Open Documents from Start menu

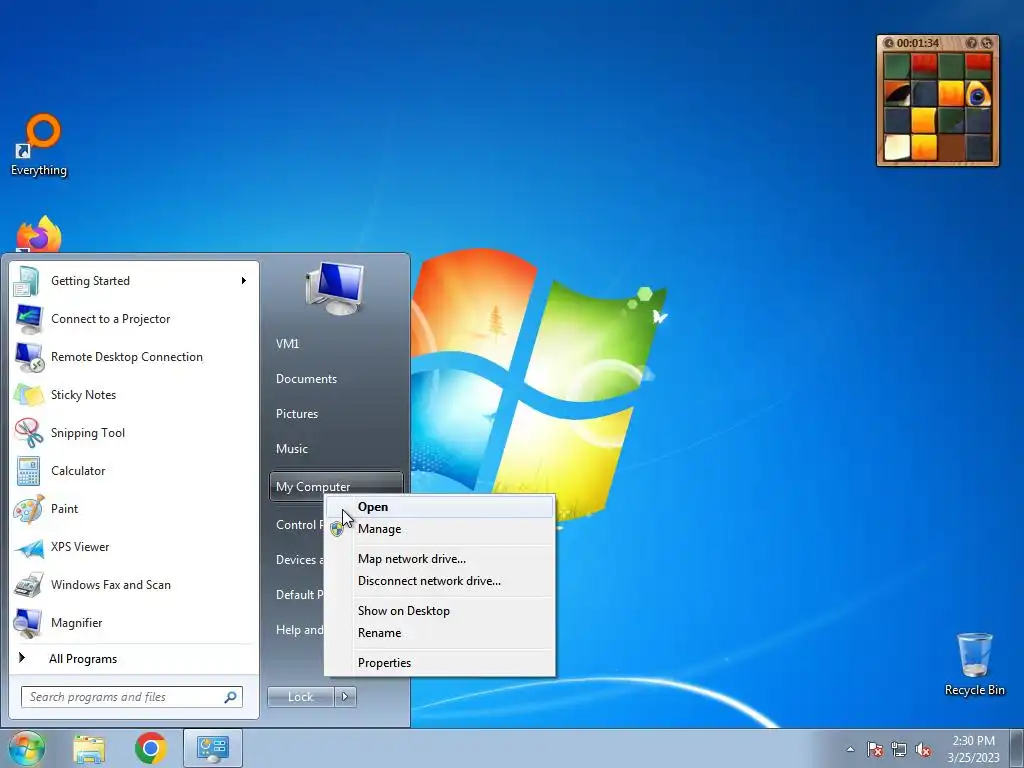(306, 379)
